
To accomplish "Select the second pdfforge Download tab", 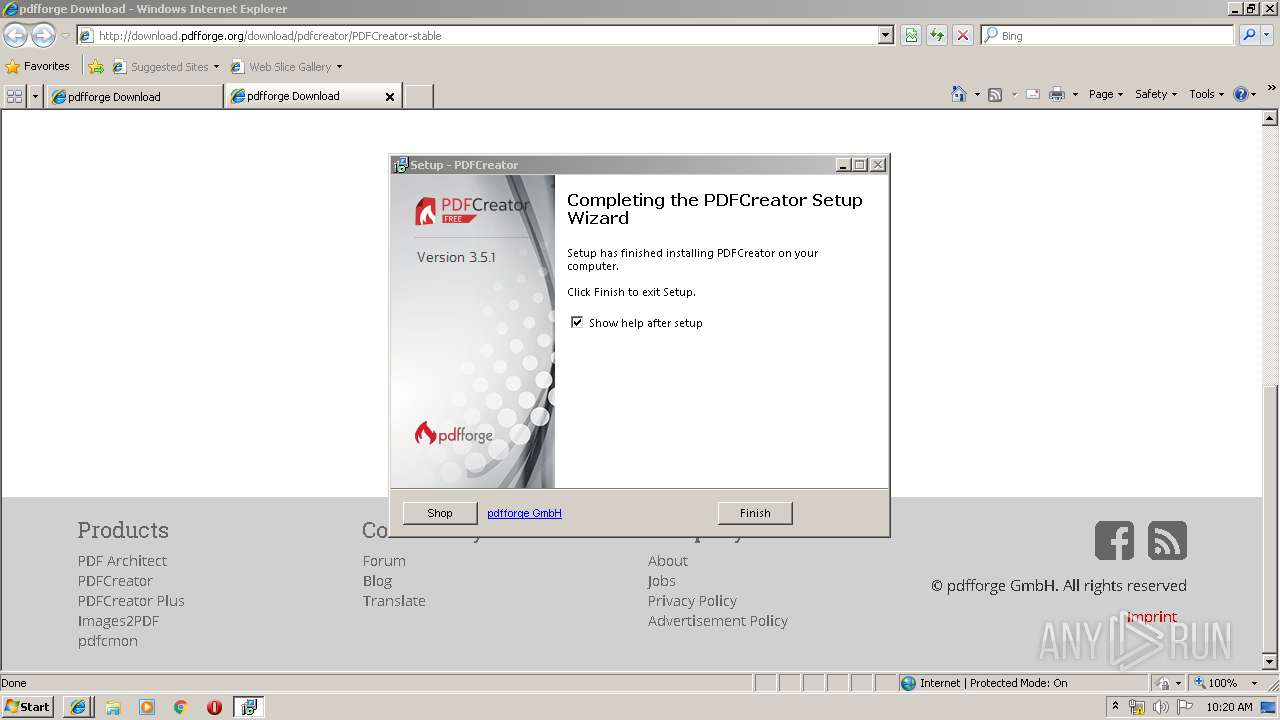I will coord(303,96).
